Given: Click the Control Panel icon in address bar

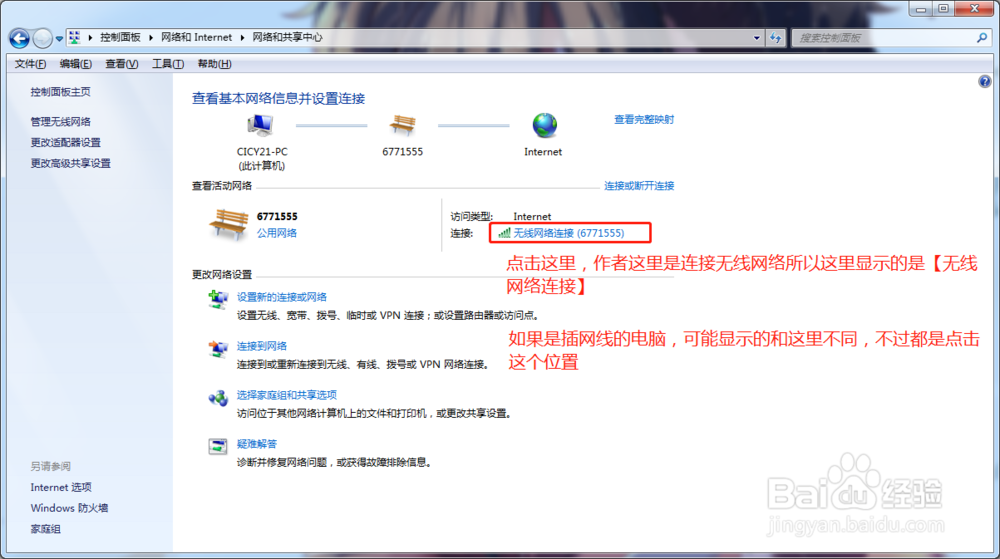Looking at the screenshot, I should point(75,38).
